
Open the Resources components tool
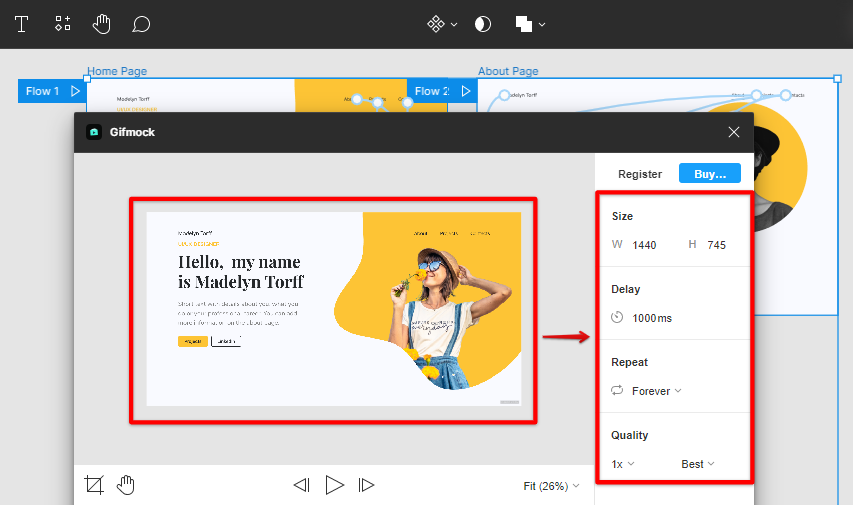(x=62, y=23)
